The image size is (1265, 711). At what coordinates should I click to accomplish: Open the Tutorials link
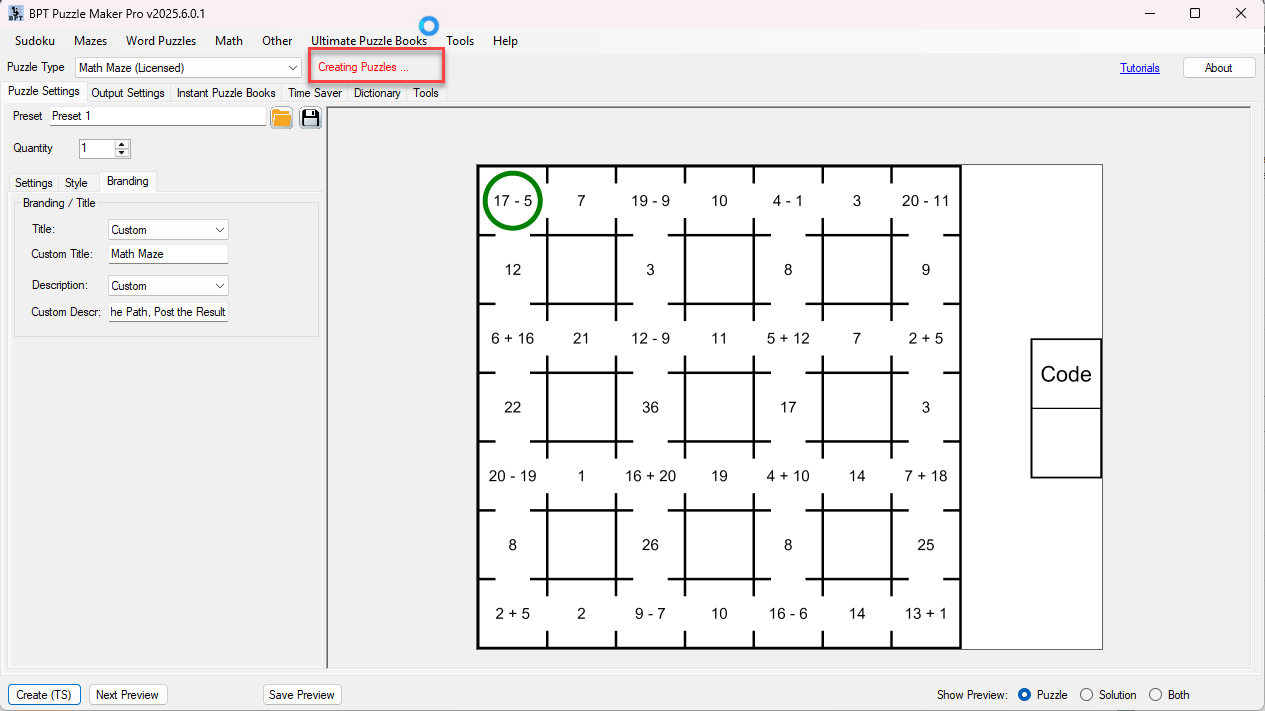coord(1139,68)
